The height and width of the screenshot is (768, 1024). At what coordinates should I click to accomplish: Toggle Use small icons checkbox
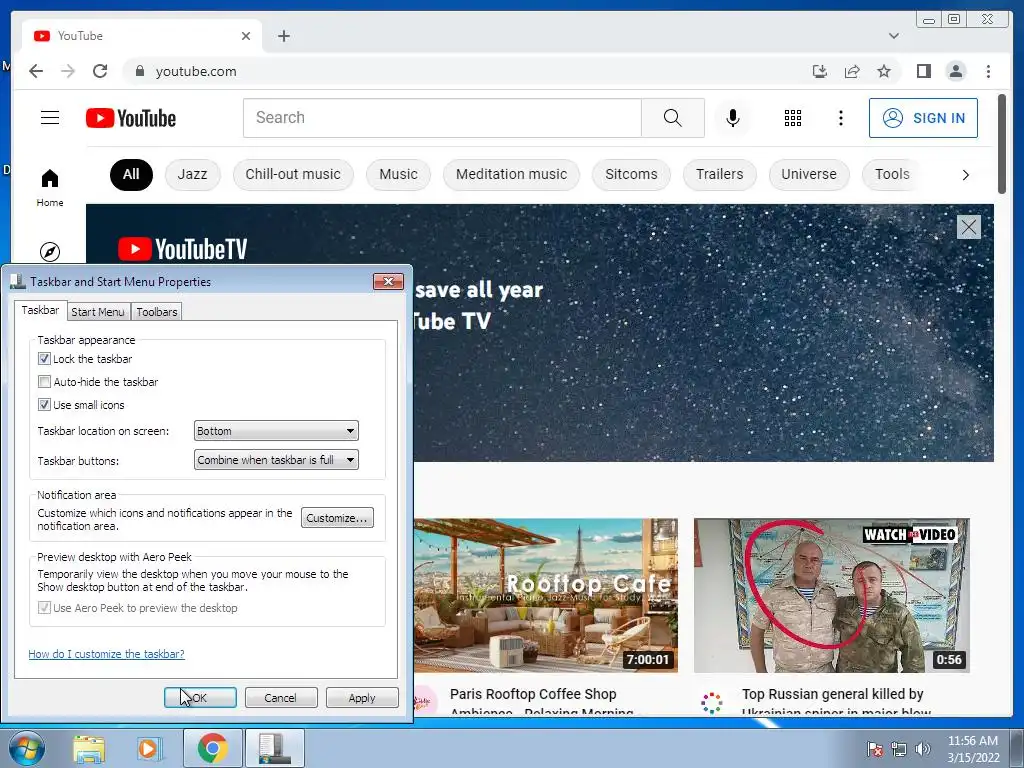click(44, 405)
